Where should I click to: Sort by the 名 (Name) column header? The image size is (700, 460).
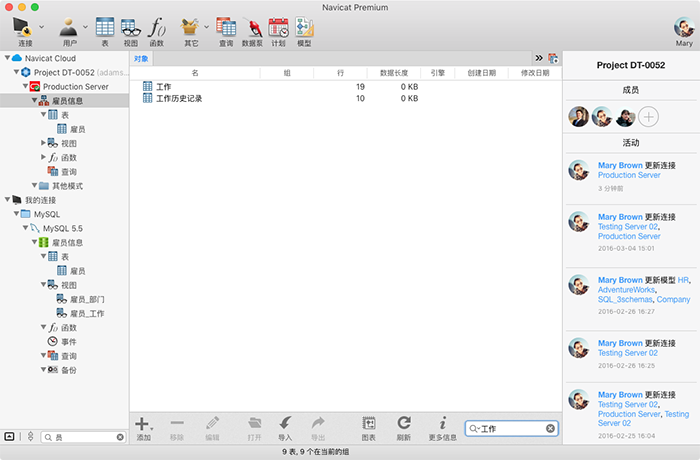195,73
